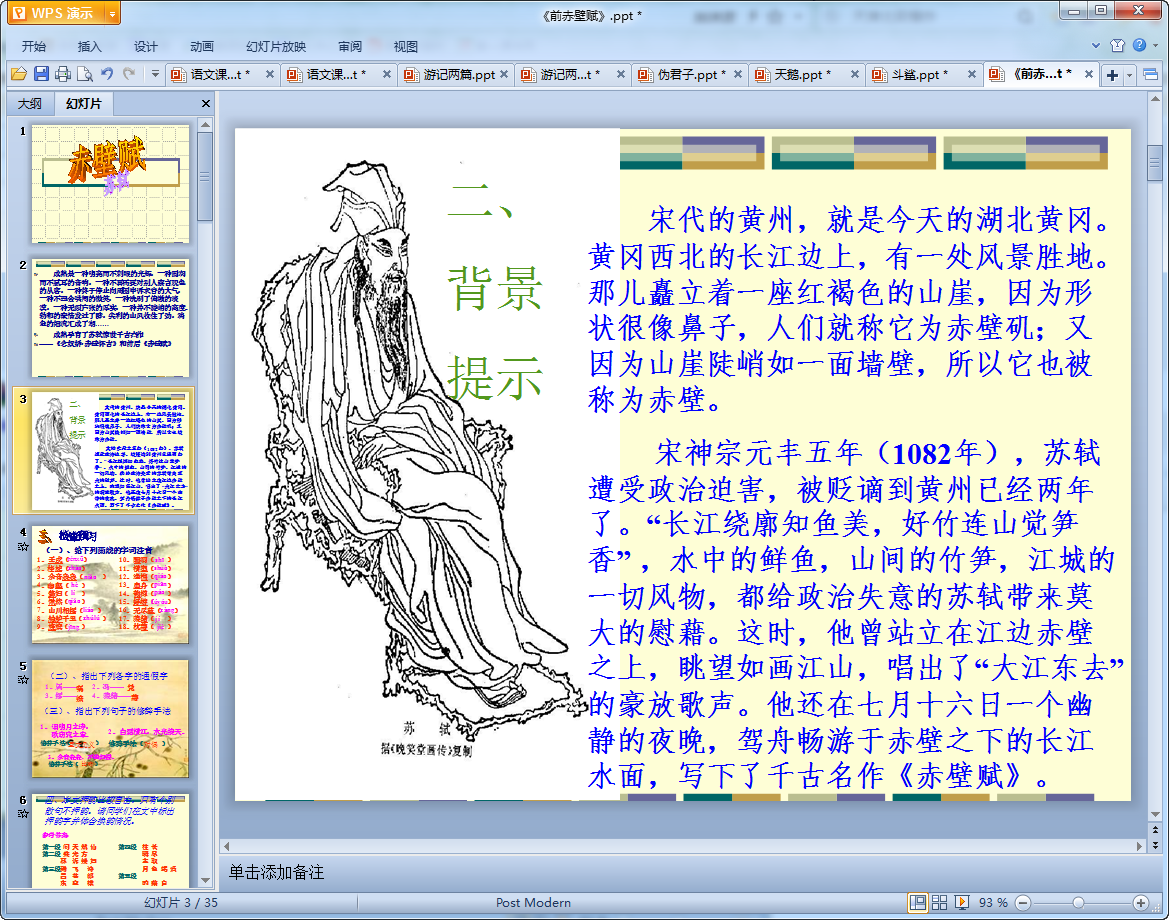Start slideshow from status bar play icon
The image size is (1169, 920).
click(x=962, y=903)
